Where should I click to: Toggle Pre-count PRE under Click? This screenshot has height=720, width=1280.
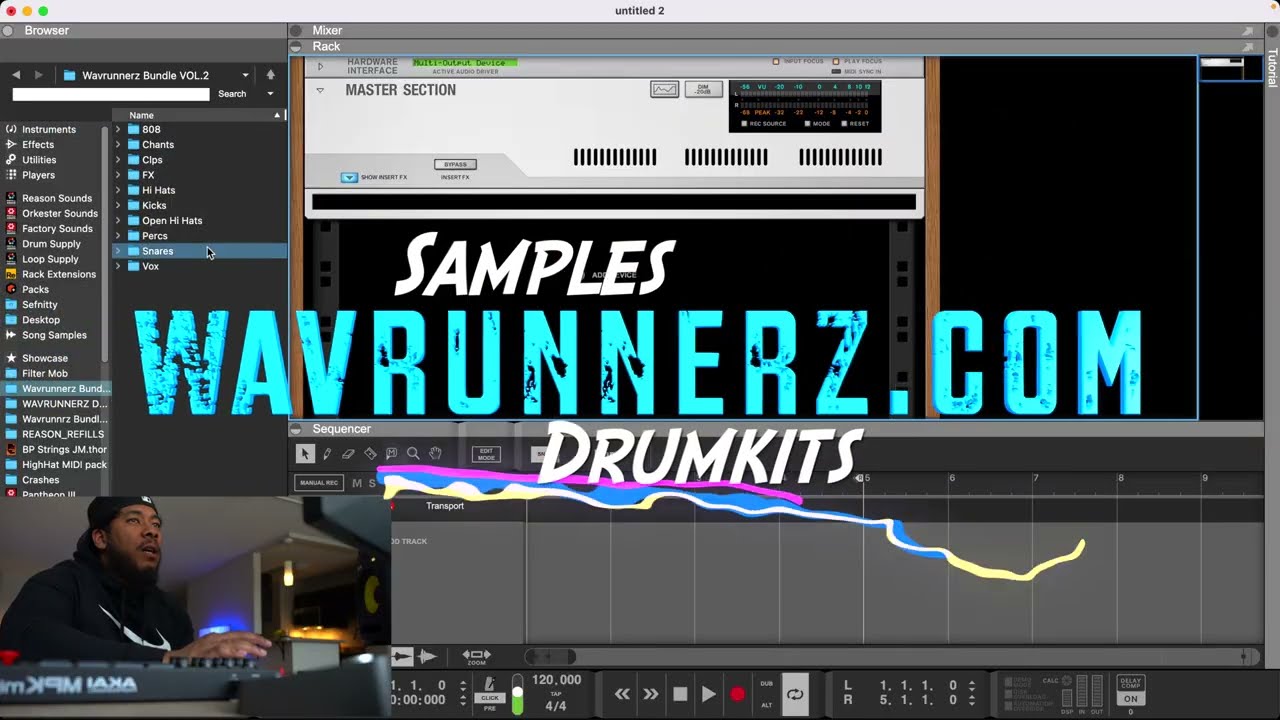(x=490, y=708)
